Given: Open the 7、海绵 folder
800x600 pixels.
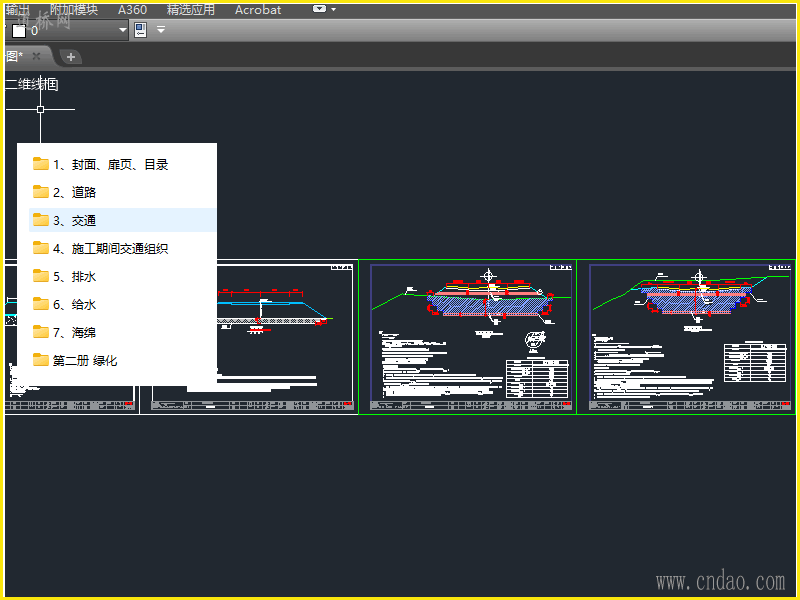Looking at the screenshot, I should (122, 333).
